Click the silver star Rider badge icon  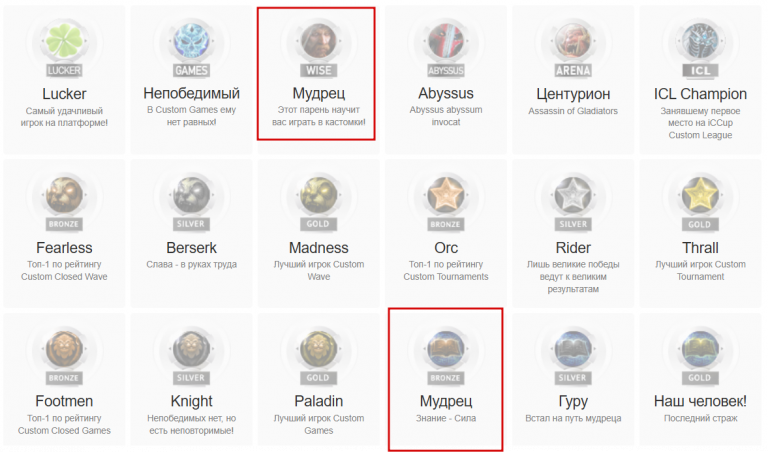573,195
